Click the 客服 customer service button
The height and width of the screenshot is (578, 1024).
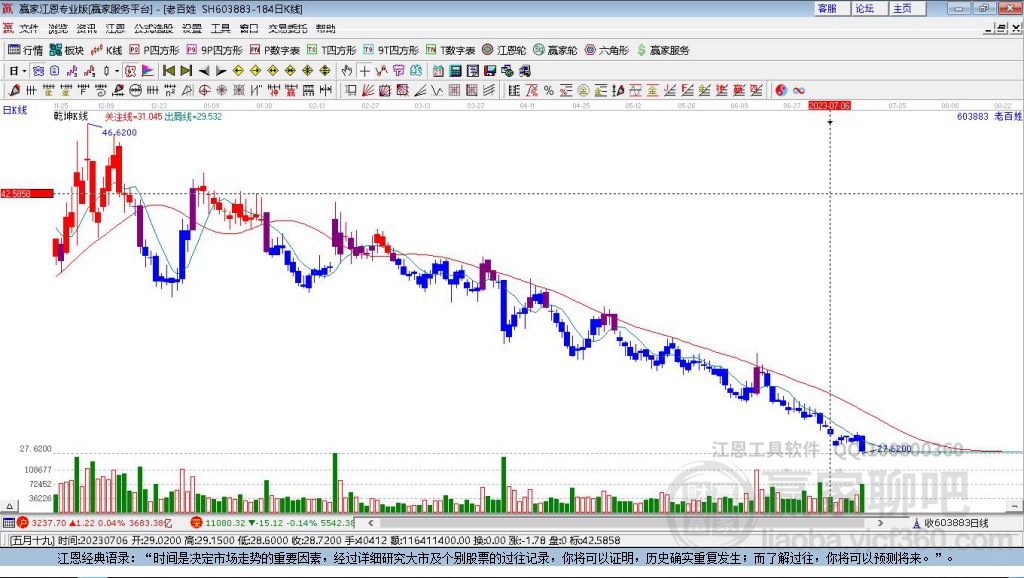click(827, 8)
